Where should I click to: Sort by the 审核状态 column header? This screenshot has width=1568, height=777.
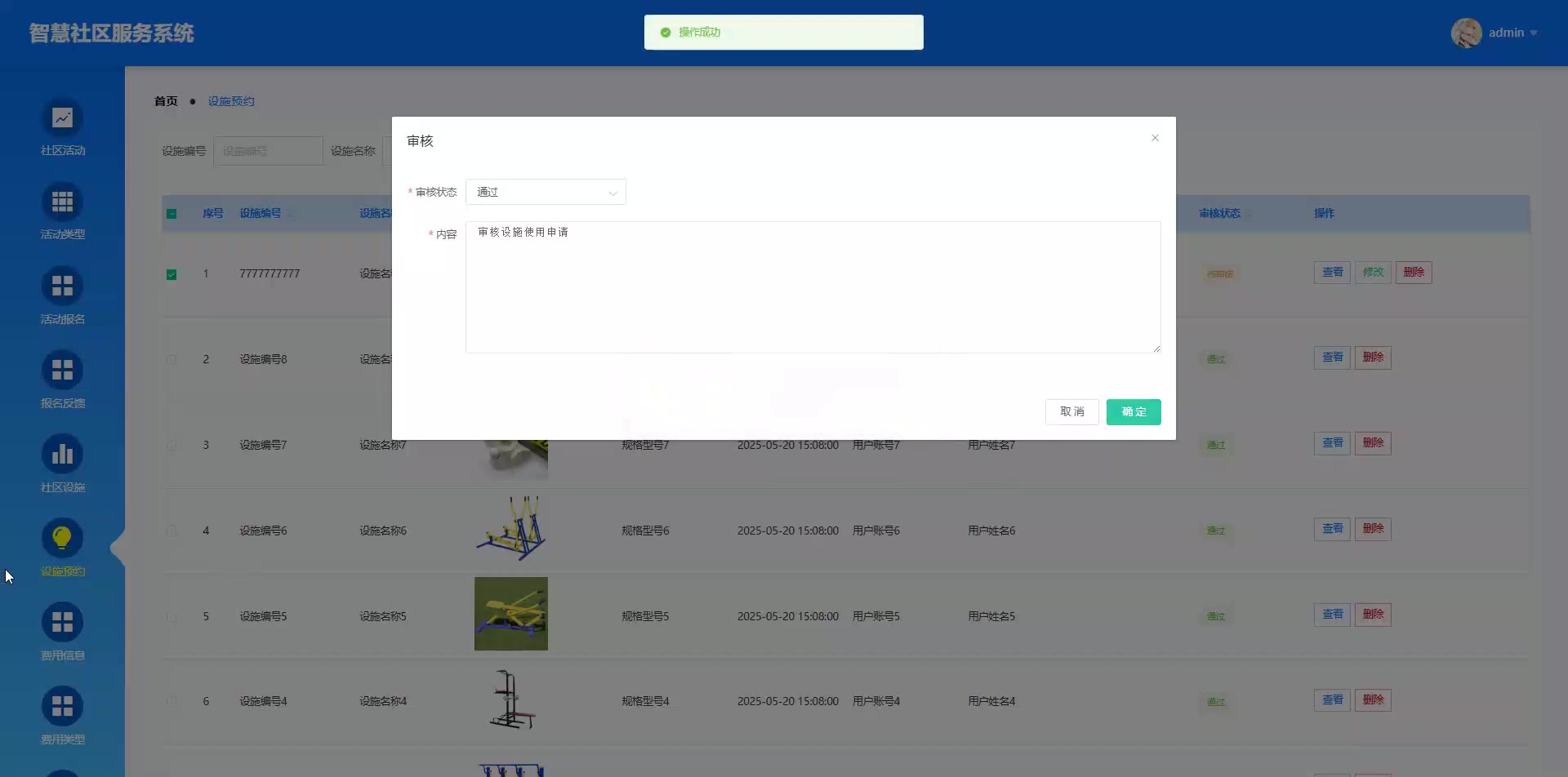(1219, 214)
